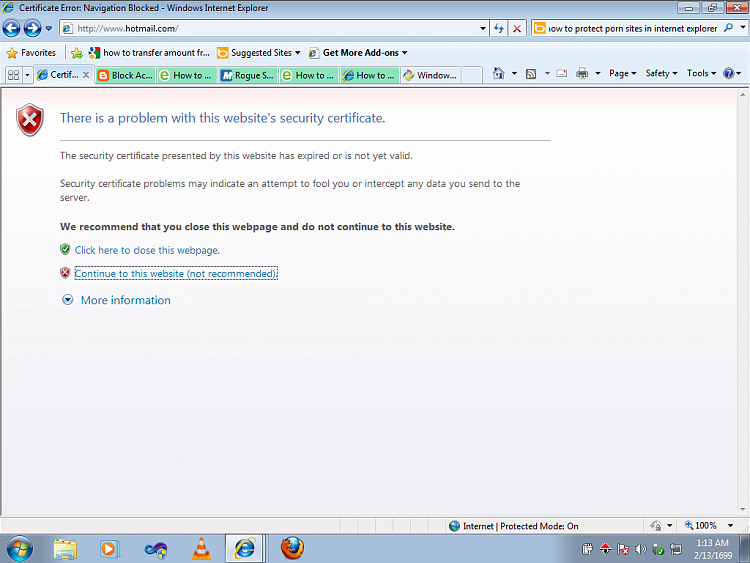Expand Print options dropdown arrow
This screenshot has height=563, width=750.
pos(598,73)
